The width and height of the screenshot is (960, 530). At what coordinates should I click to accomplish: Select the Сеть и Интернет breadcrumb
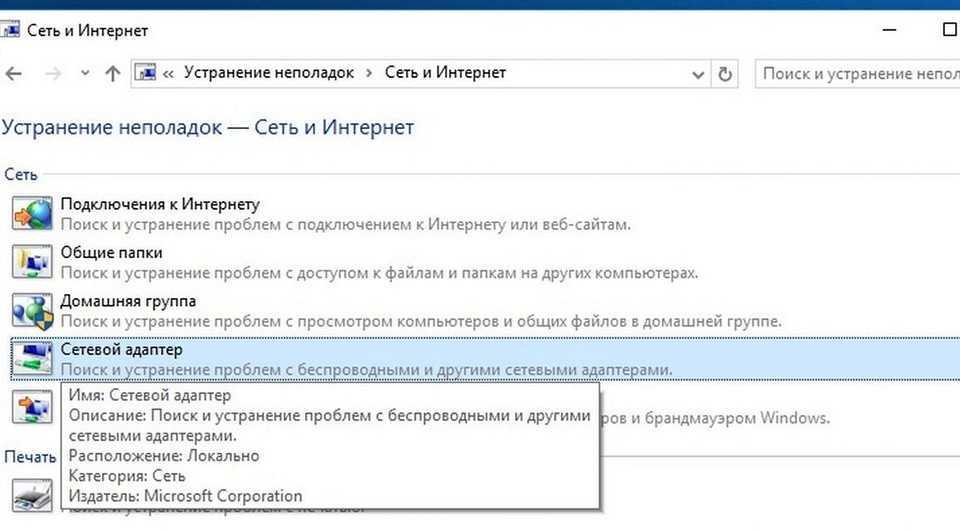[445, 73]
